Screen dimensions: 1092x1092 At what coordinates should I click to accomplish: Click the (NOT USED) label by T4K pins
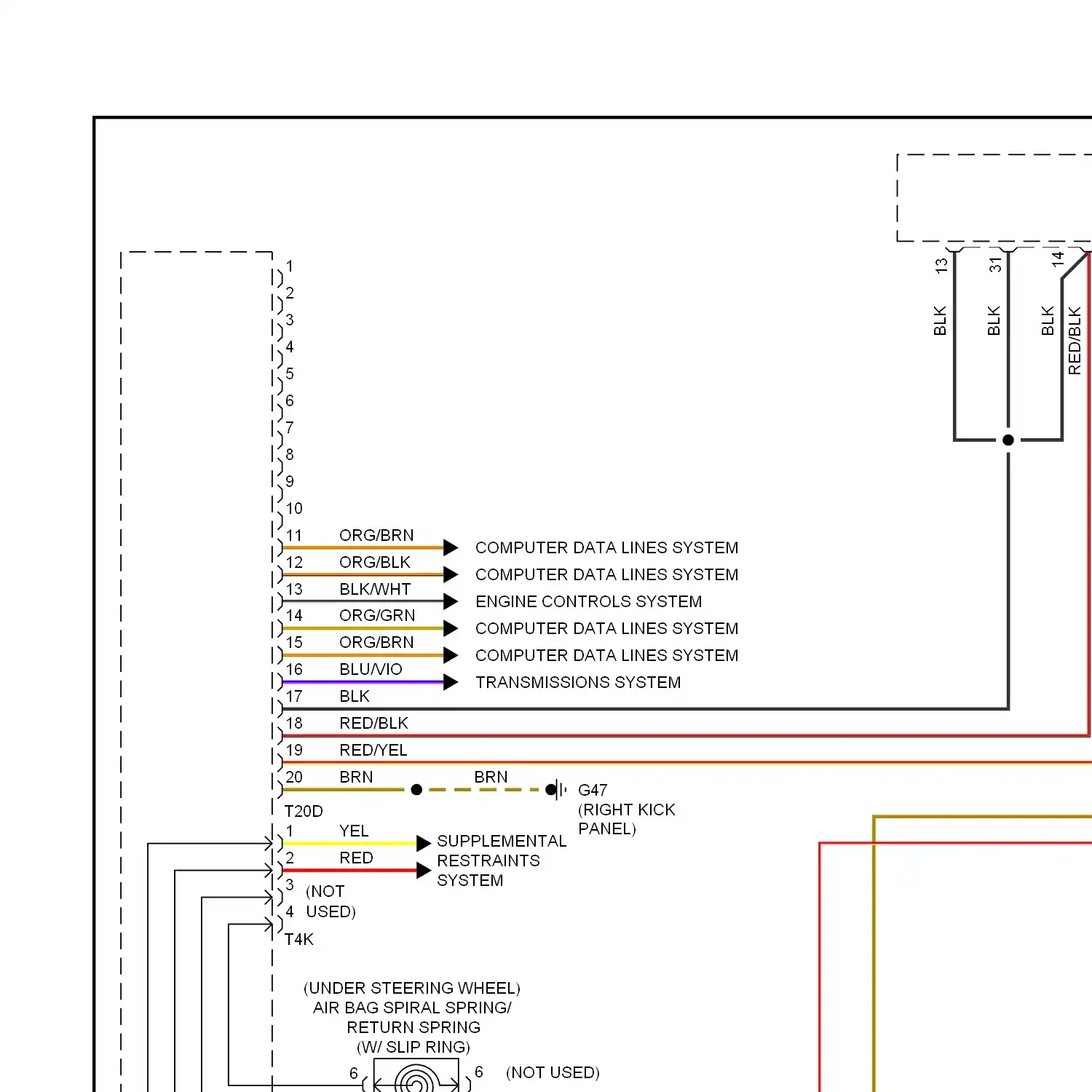coord(331,901)
